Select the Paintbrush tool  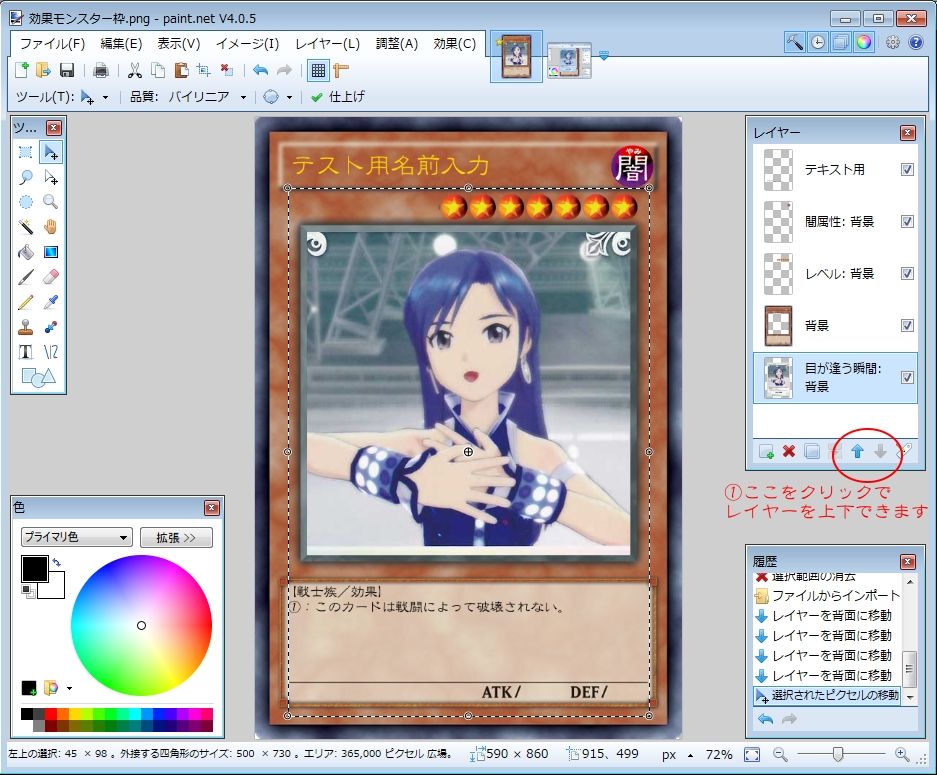coord(26,277)
